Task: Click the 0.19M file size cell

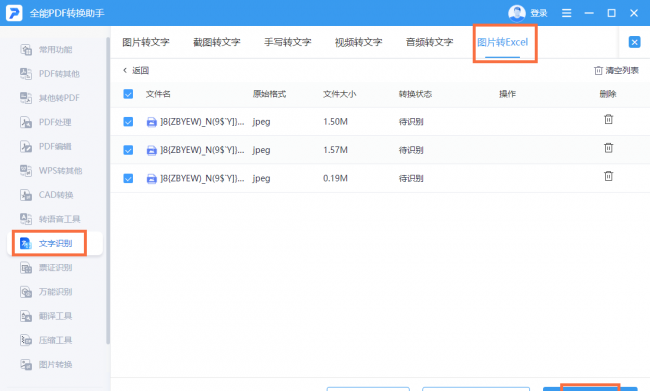Action: tap(335, 179)
